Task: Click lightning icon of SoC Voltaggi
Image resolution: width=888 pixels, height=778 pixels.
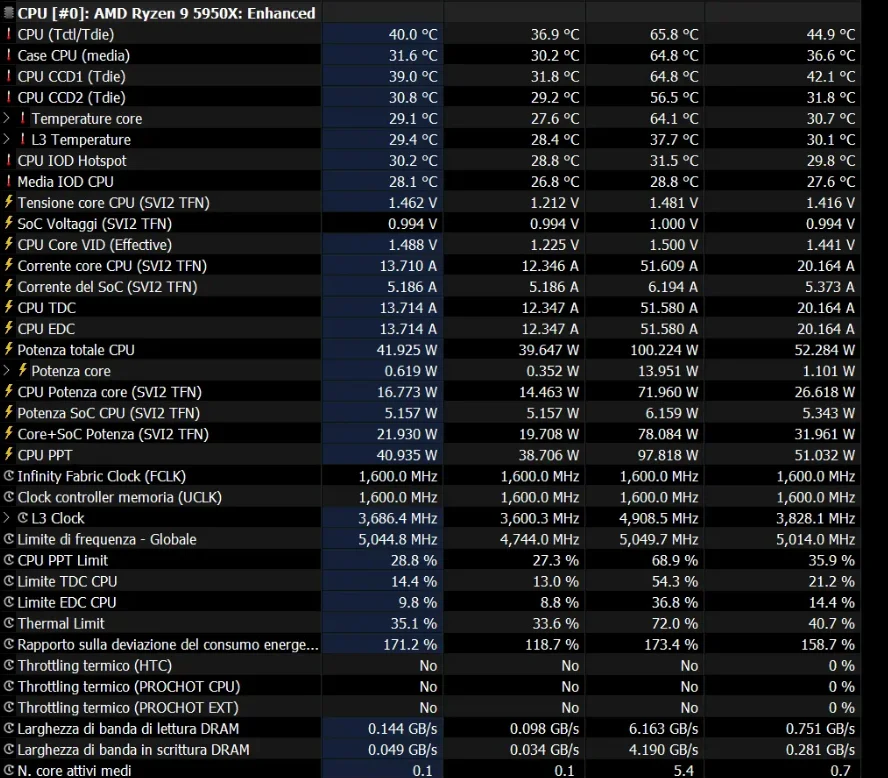Action: (8, 223)
